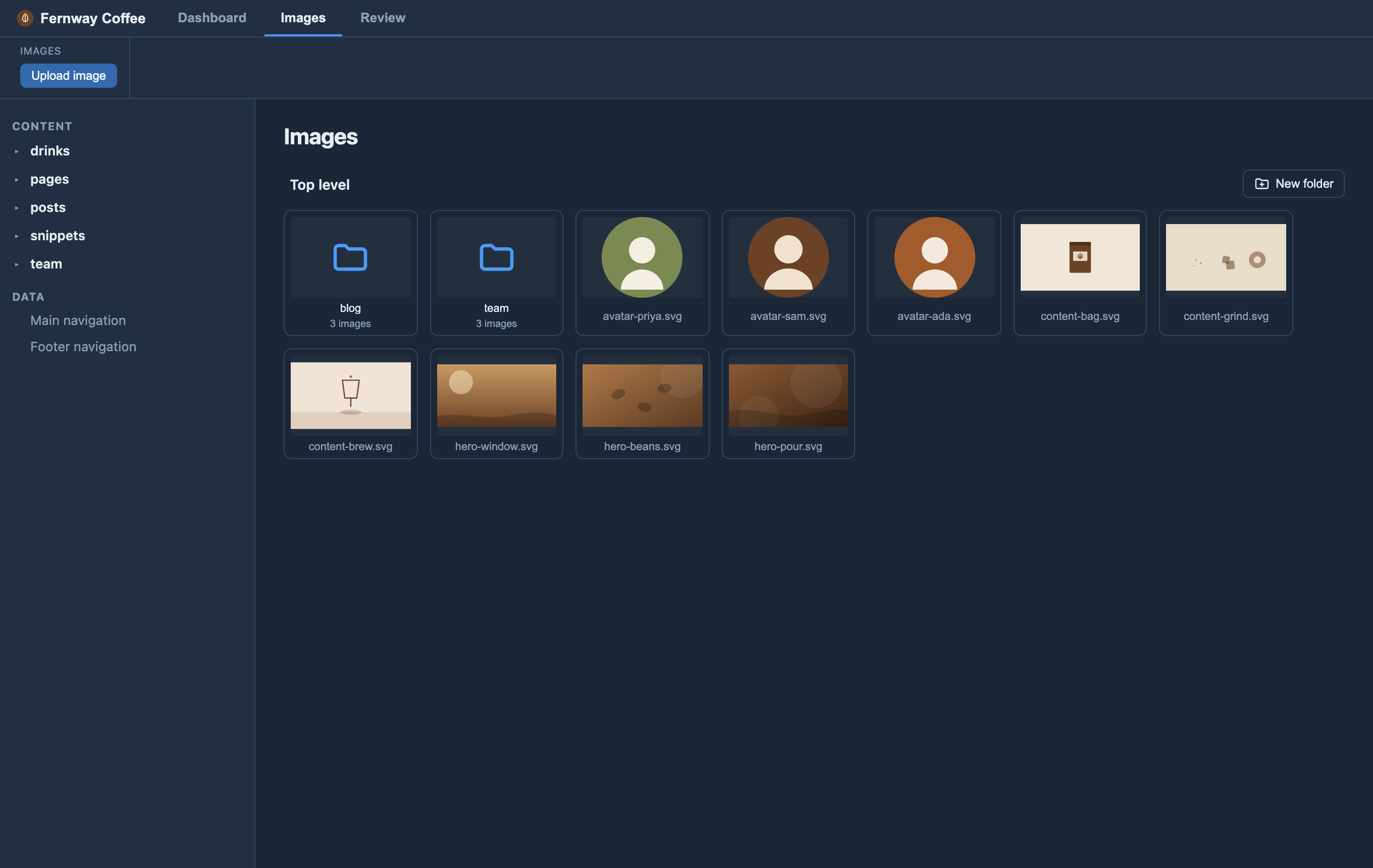Open the content-brew.svg thumbnail
The width and height of the screenshot is (1373, 868).
(x=350, y=396)
